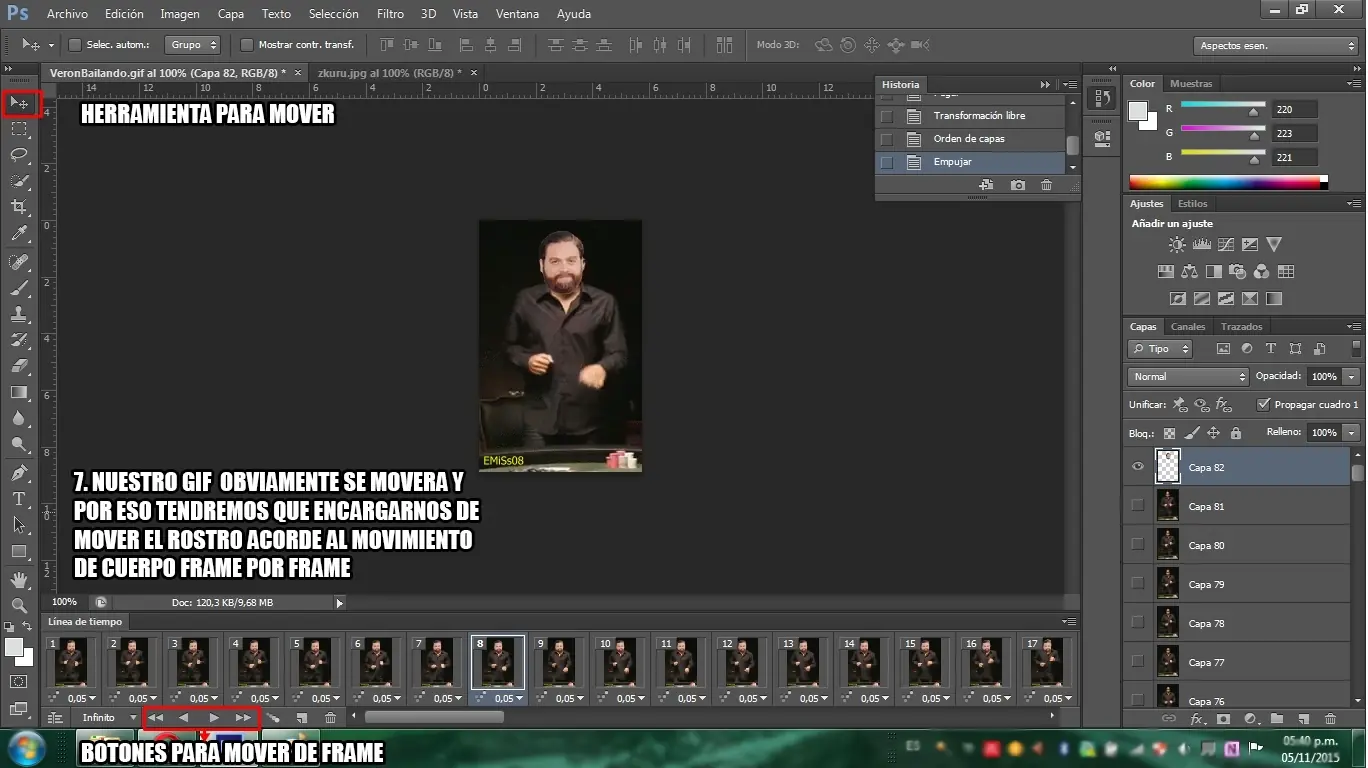
Task: Select the Crop tool
Action: click(x=19, y=207)
